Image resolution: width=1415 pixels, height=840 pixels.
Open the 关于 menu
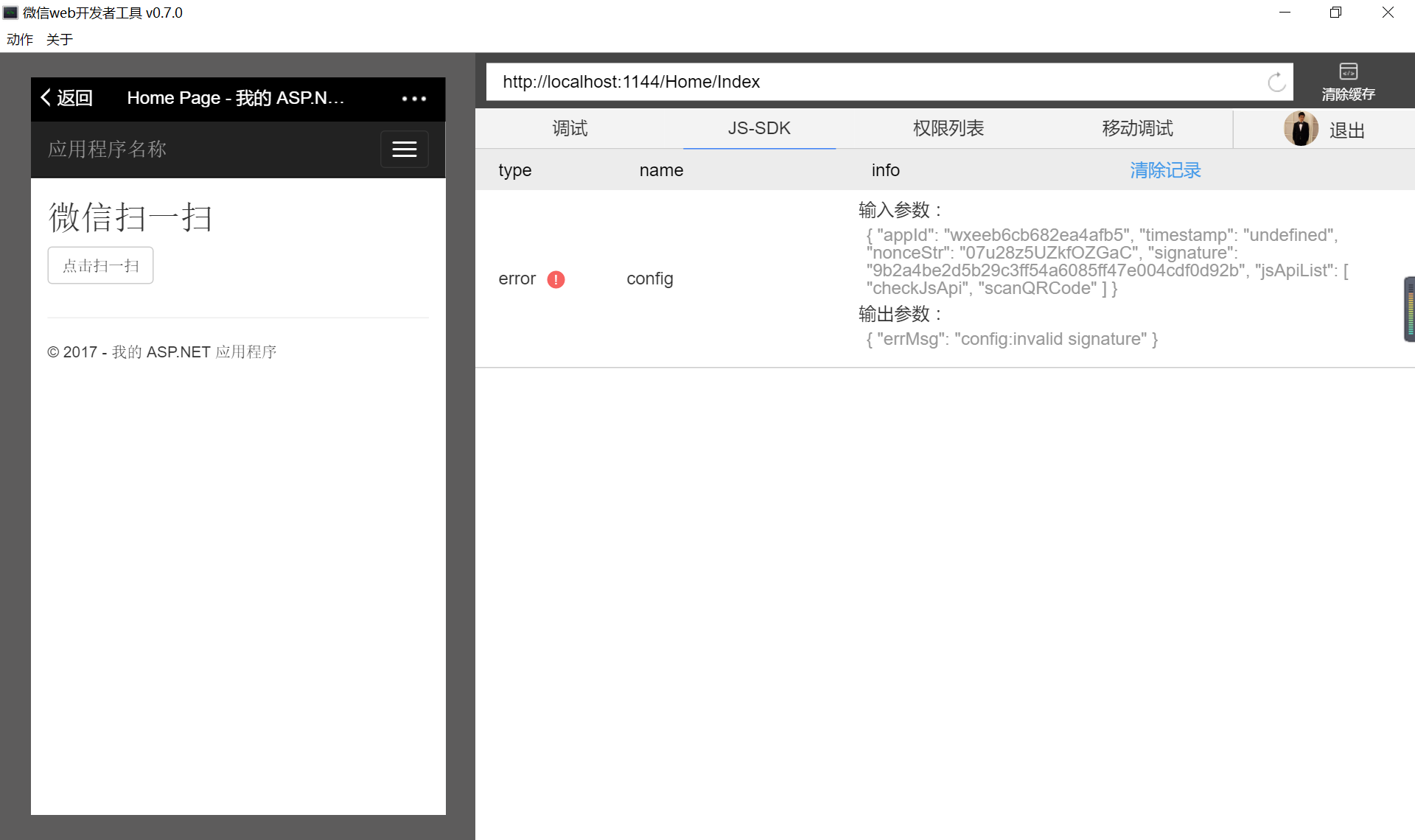coord(60,39)
